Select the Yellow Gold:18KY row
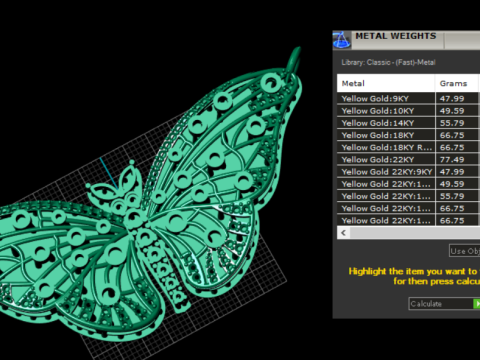 point(408,135)
